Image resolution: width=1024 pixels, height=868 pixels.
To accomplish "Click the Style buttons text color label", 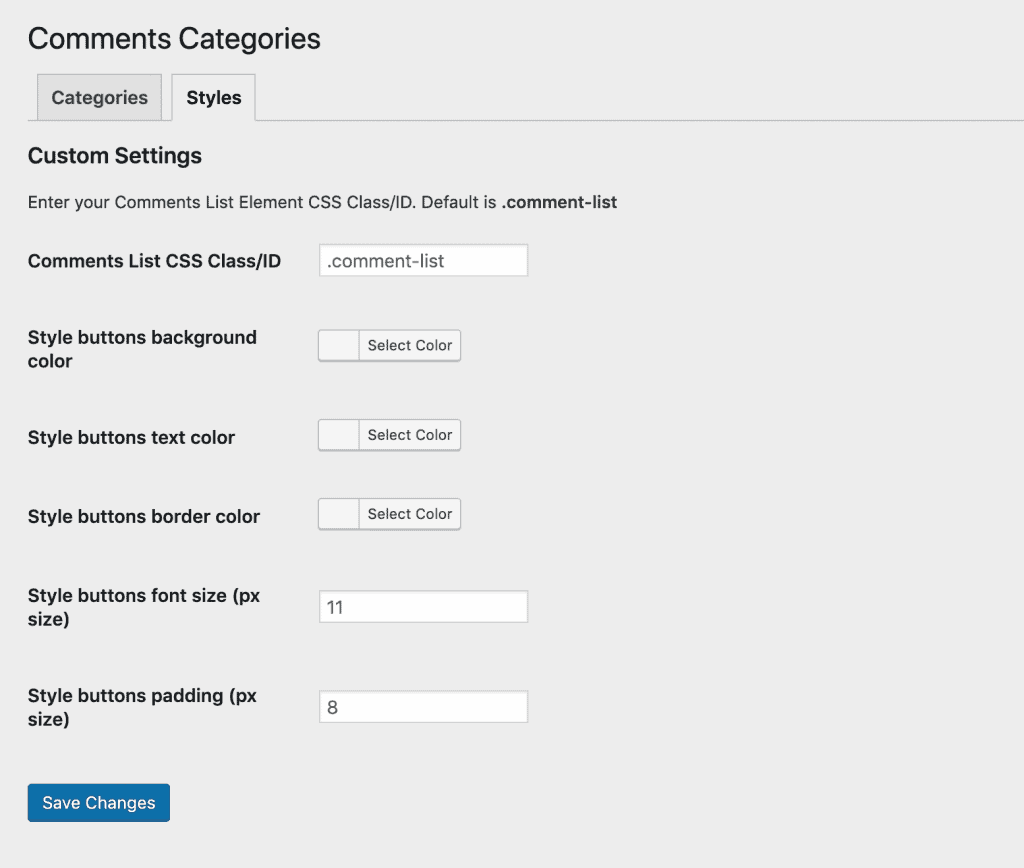I will click(x=131, y=438).
